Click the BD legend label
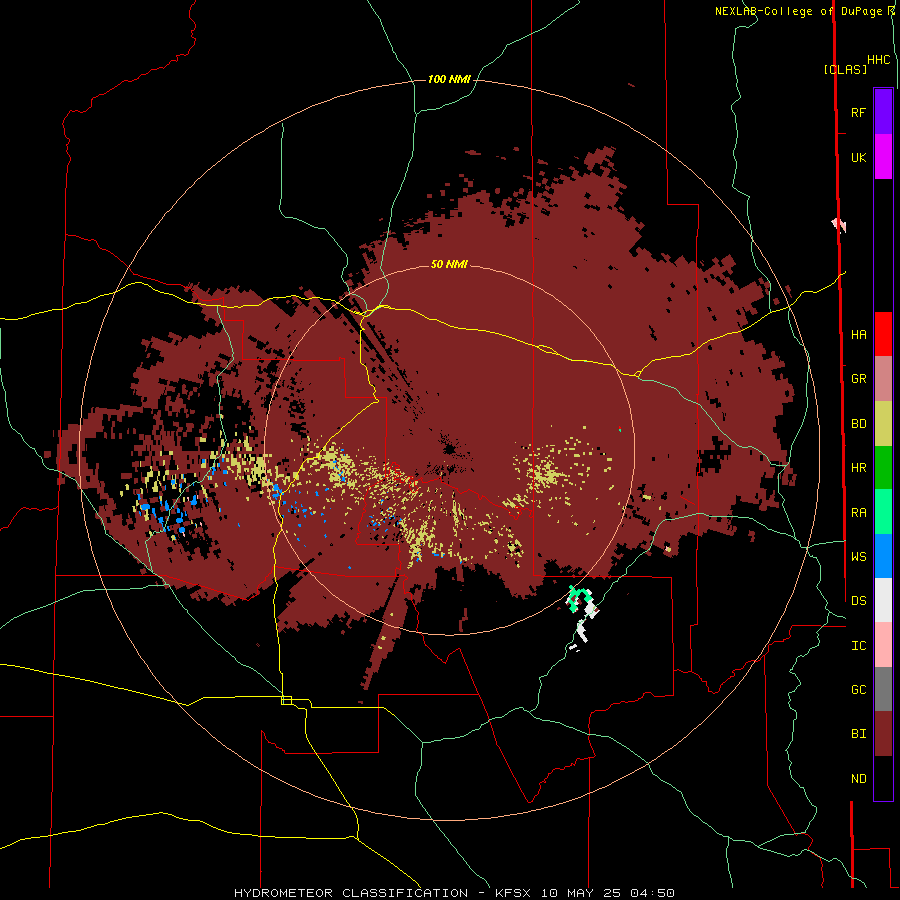The height and width of the screenshot is (900, 900). pos(858,424)
